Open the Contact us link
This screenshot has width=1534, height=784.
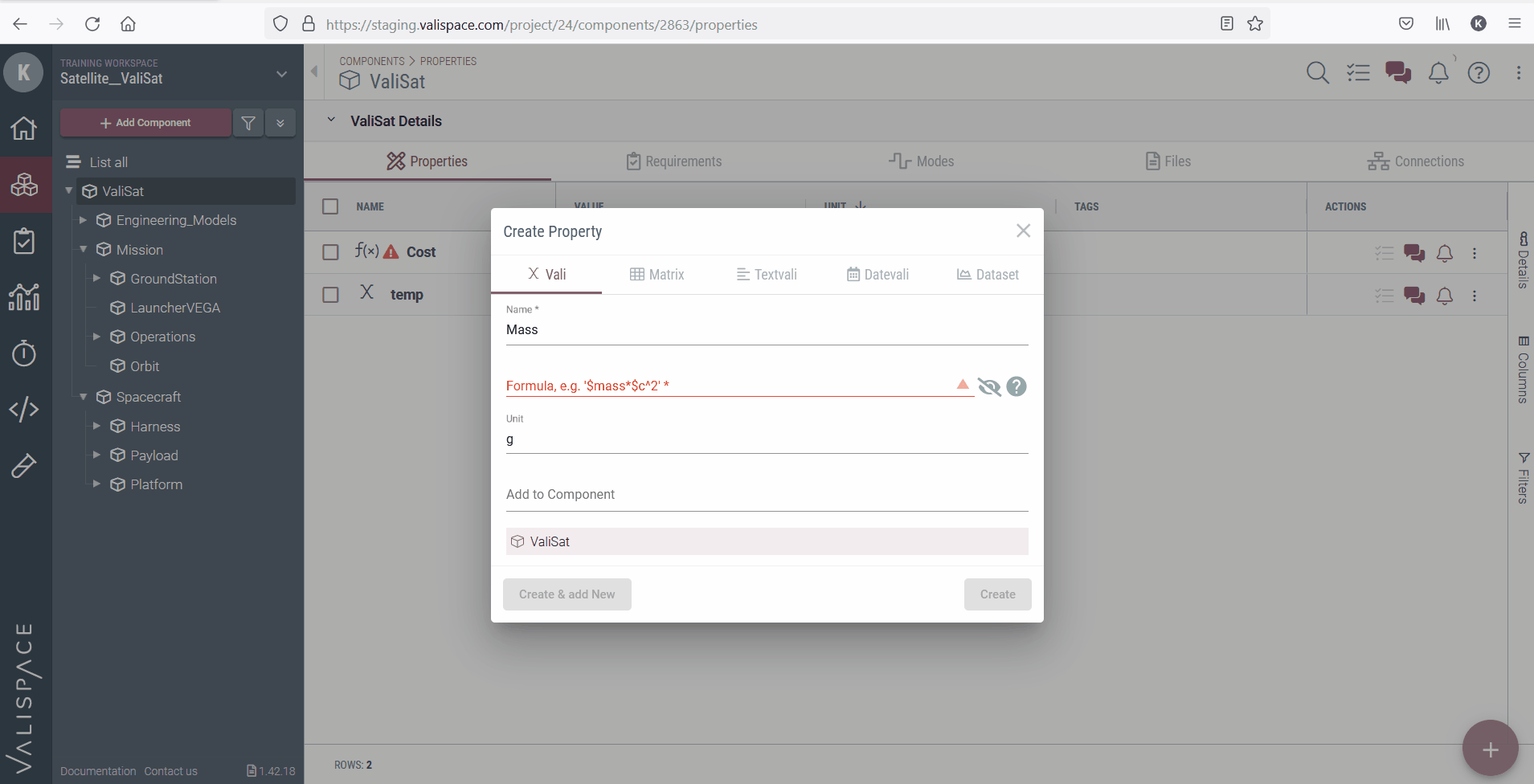click(x=171, y=771)
